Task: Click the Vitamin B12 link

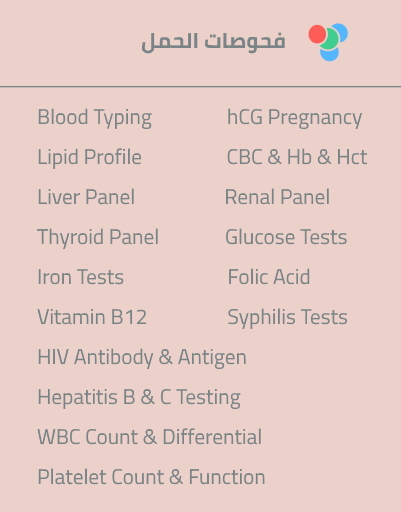Action: (x=92, y=317)
